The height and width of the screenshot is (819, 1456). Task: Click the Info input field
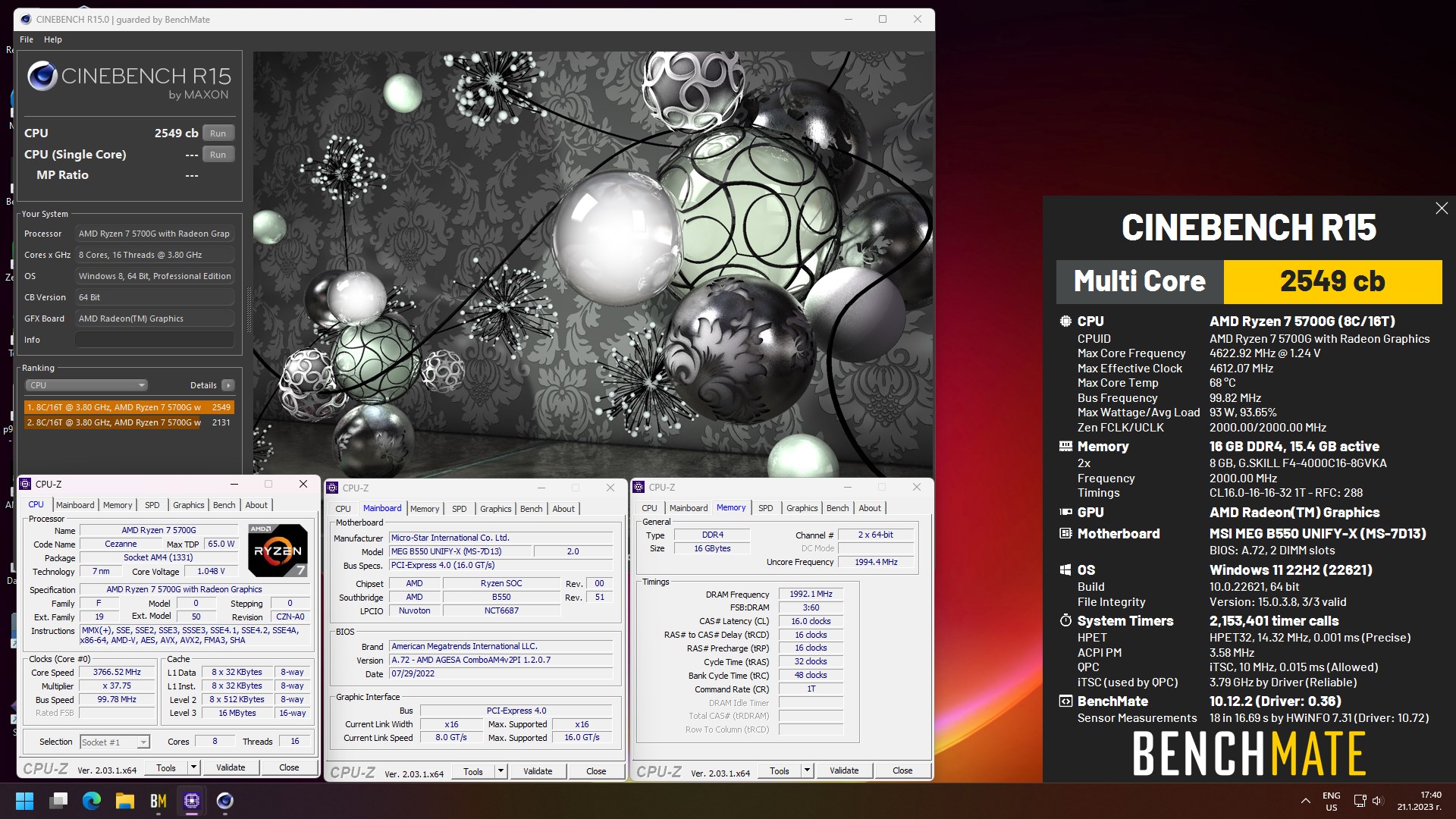point(155,340)
